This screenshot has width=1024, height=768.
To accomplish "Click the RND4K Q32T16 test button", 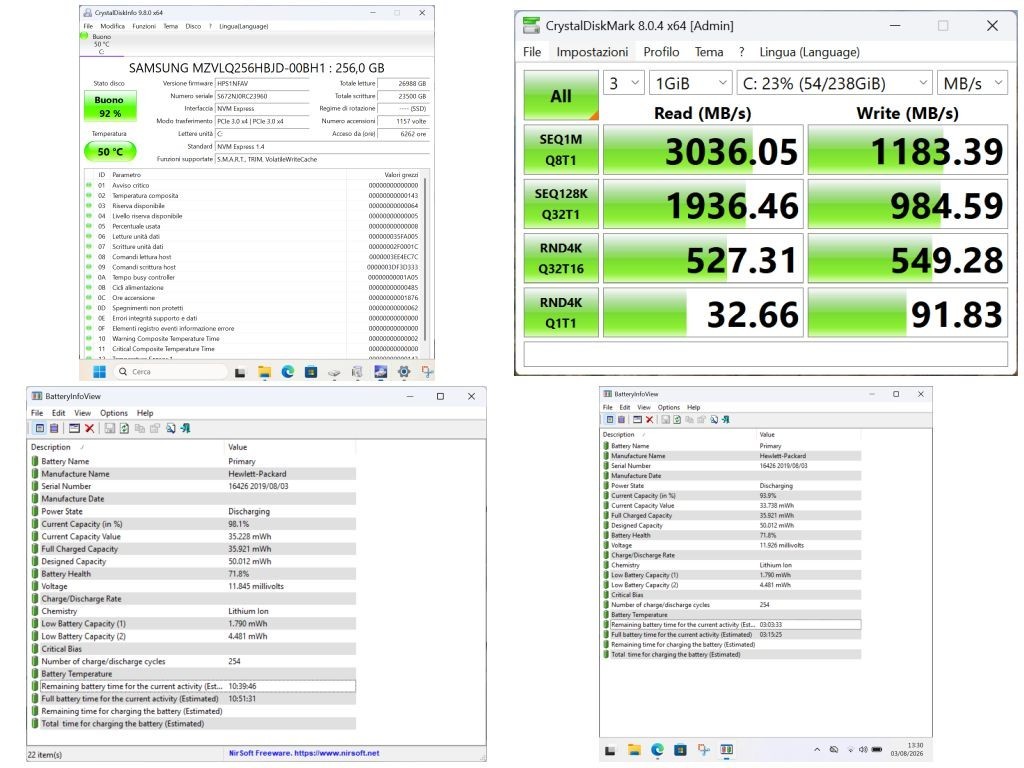I will (561, 258).
